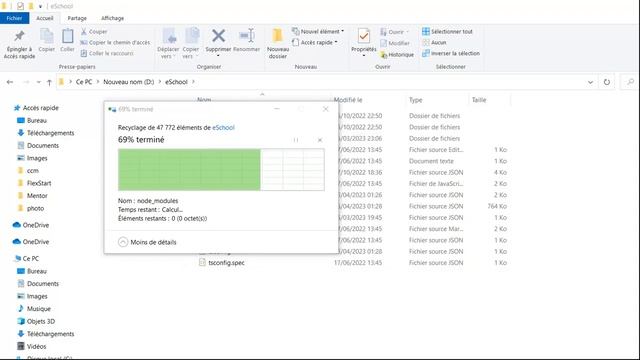Open Vidéos under Ce PC
The width and height of the screenshot is (640, 360).
pyautogui.click(x=36, y=346)
